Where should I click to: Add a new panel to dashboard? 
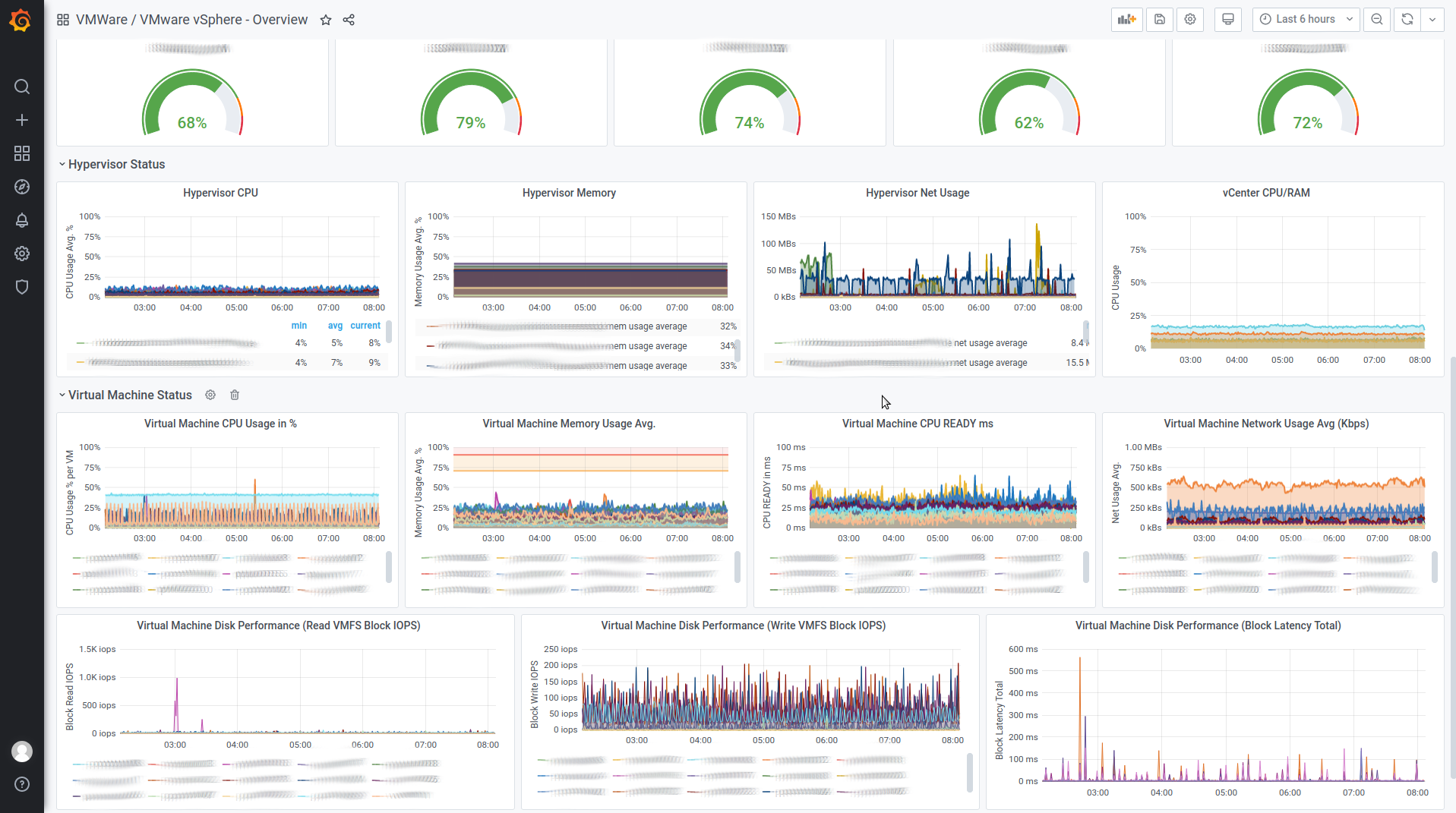tap(1126, 20)
